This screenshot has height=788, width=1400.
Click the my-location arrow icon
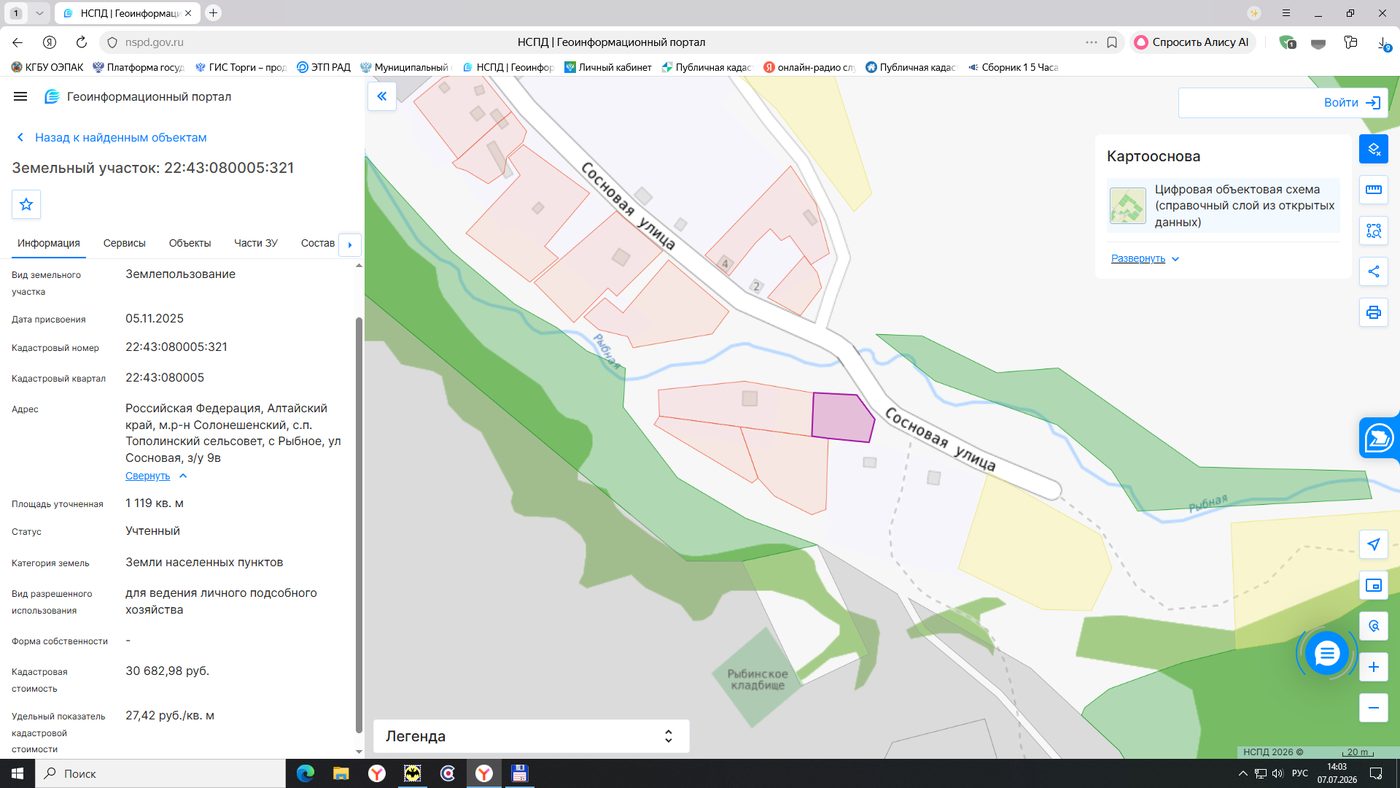pos(1373,544)
